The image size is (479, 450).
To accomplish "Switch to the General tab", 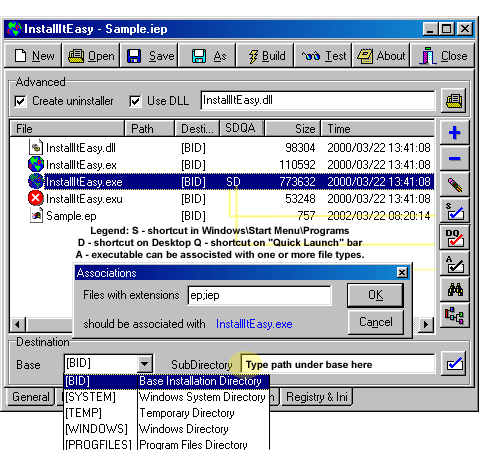I will (x=31, y=397).
